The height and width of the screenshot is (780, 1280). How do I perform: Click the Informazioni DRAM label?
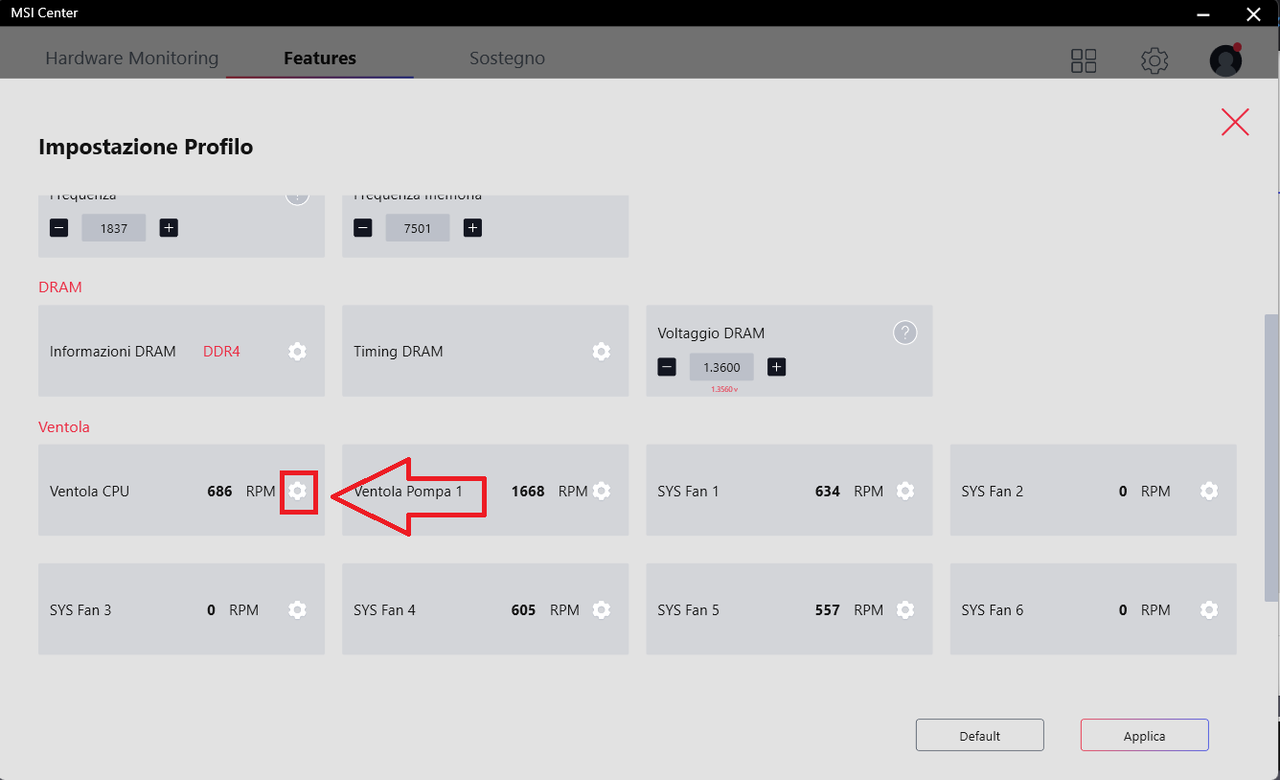[x=113, y=352]
